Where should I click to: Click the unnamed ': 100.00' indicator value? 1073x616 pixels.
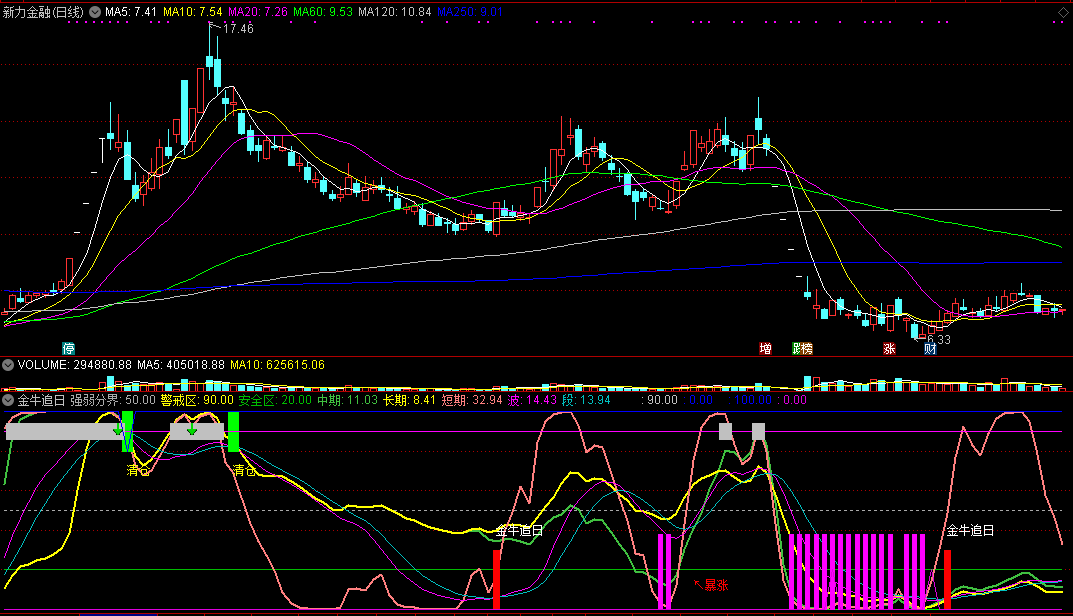click(750, 400)
